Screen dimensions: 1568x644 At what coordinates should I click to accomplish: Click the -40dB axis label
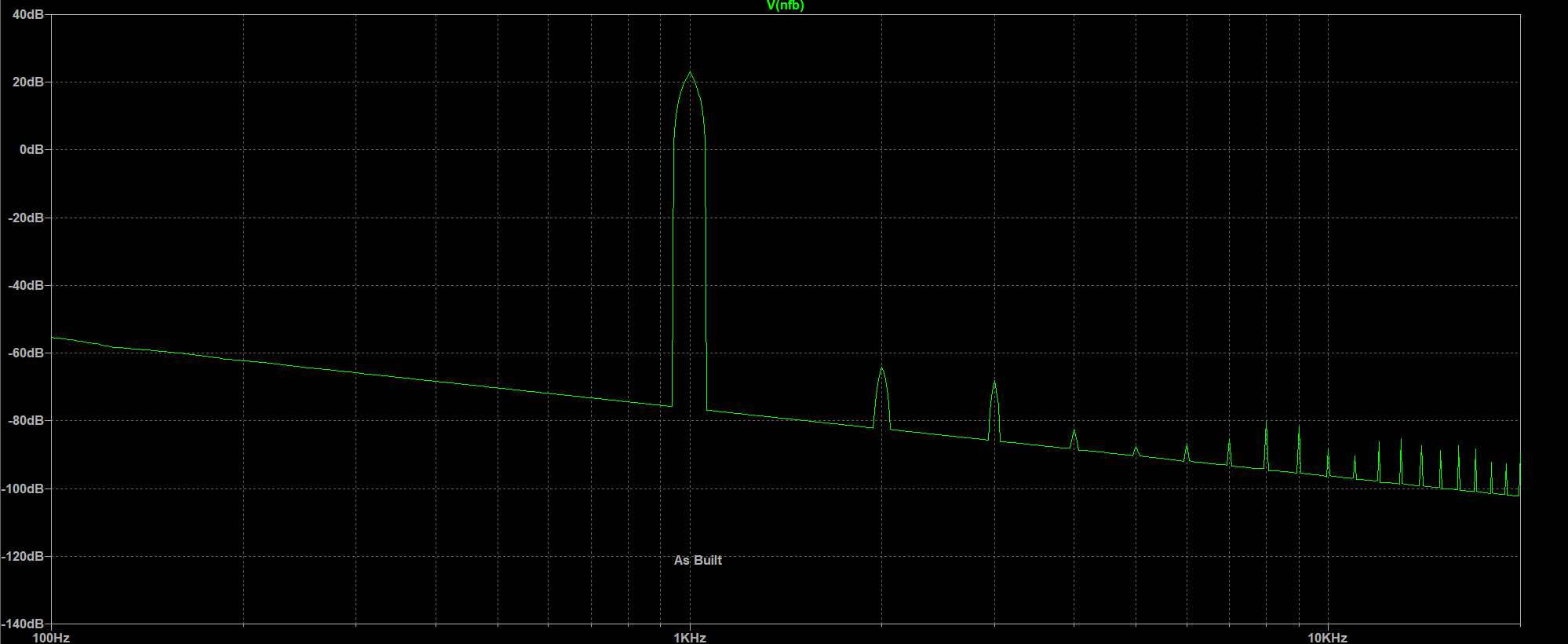pyautogui.click(x=26, y=285)
